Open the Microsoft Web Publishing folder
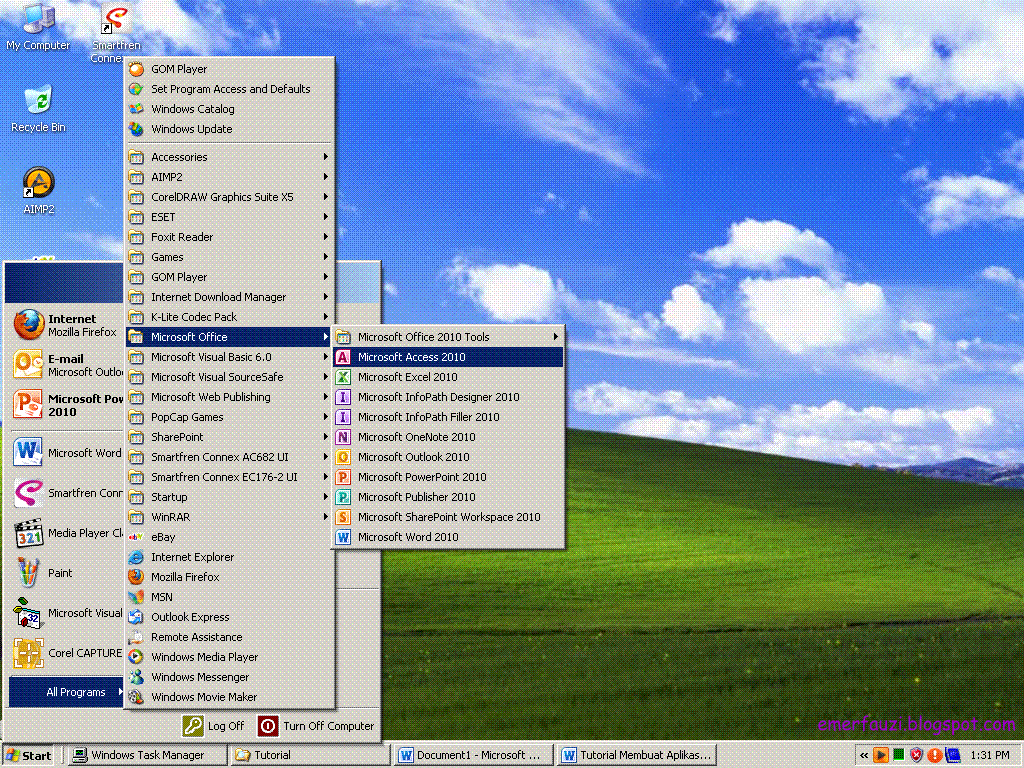The image size is (1024, 768). (229, 397)
